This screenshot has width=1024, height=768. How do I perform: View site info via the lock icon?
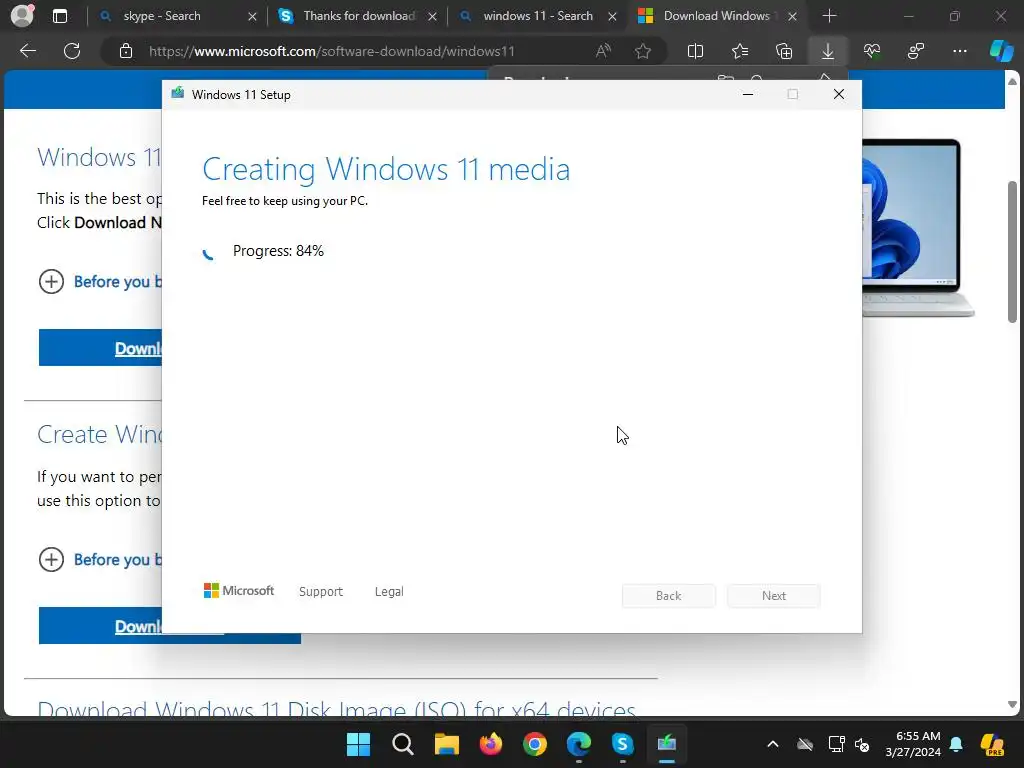coord(126,51)
